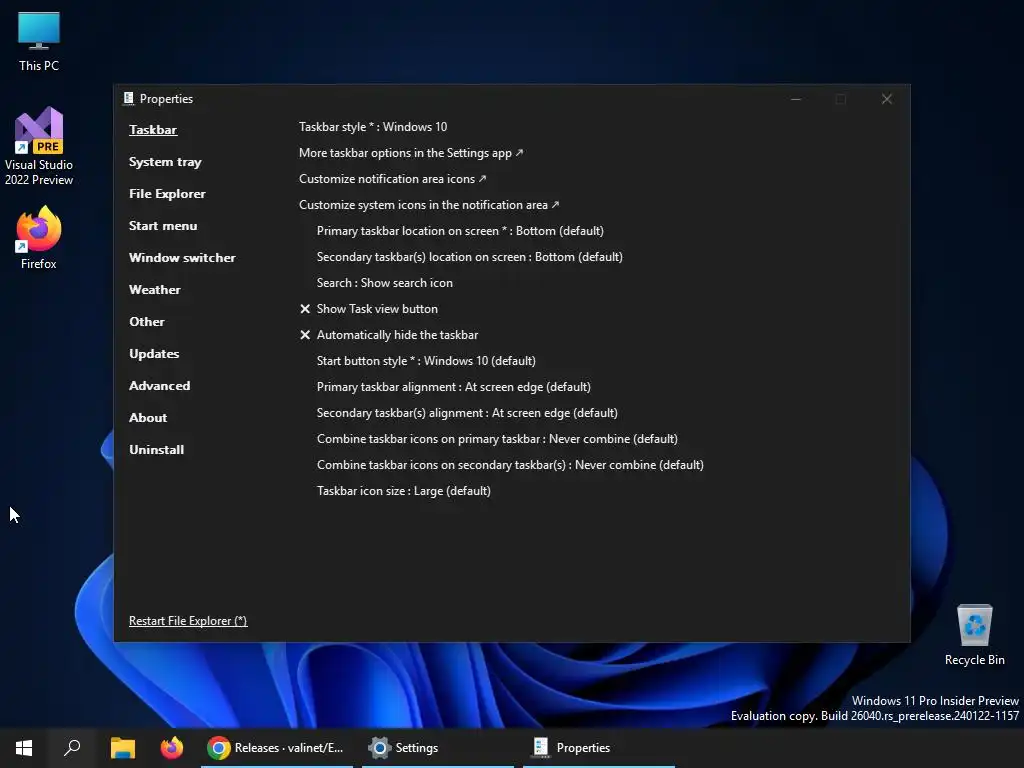This screenshot has height=768, width=1024.
Task: Open Customize notification area icons link
Action: pyautogui.click(x=392, y=179)
